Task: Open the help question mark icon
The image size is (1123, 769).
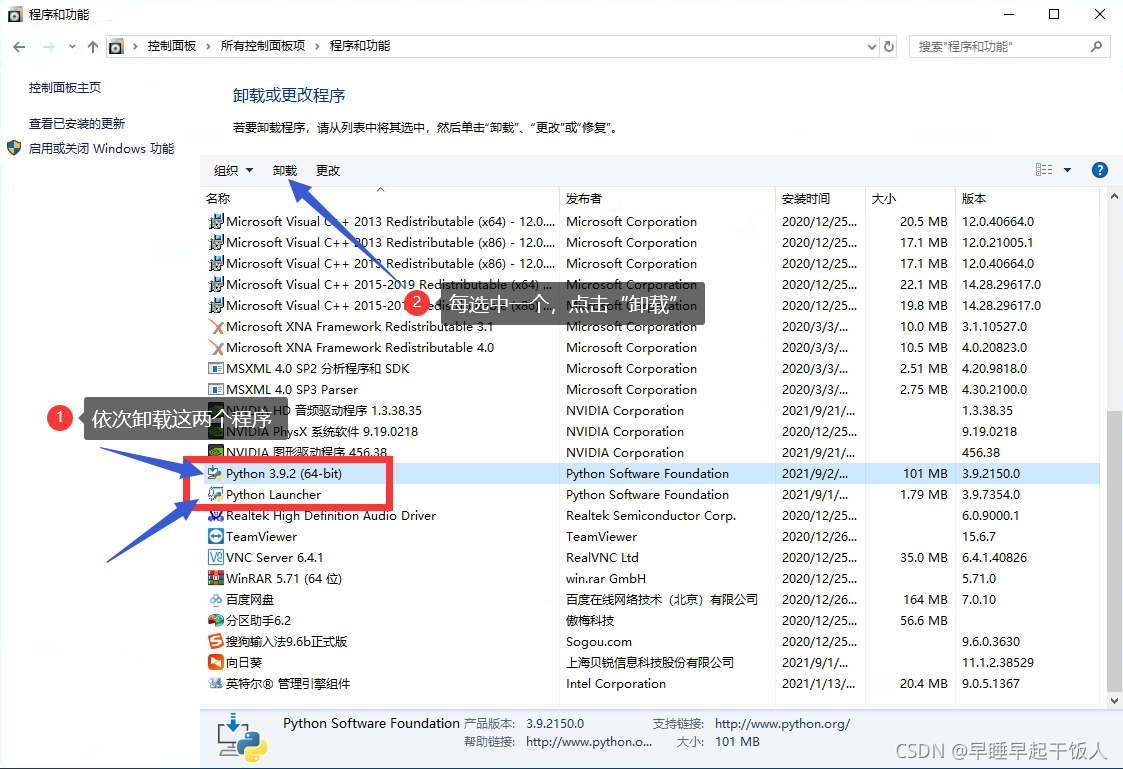Action: [x=1099, y=170]
